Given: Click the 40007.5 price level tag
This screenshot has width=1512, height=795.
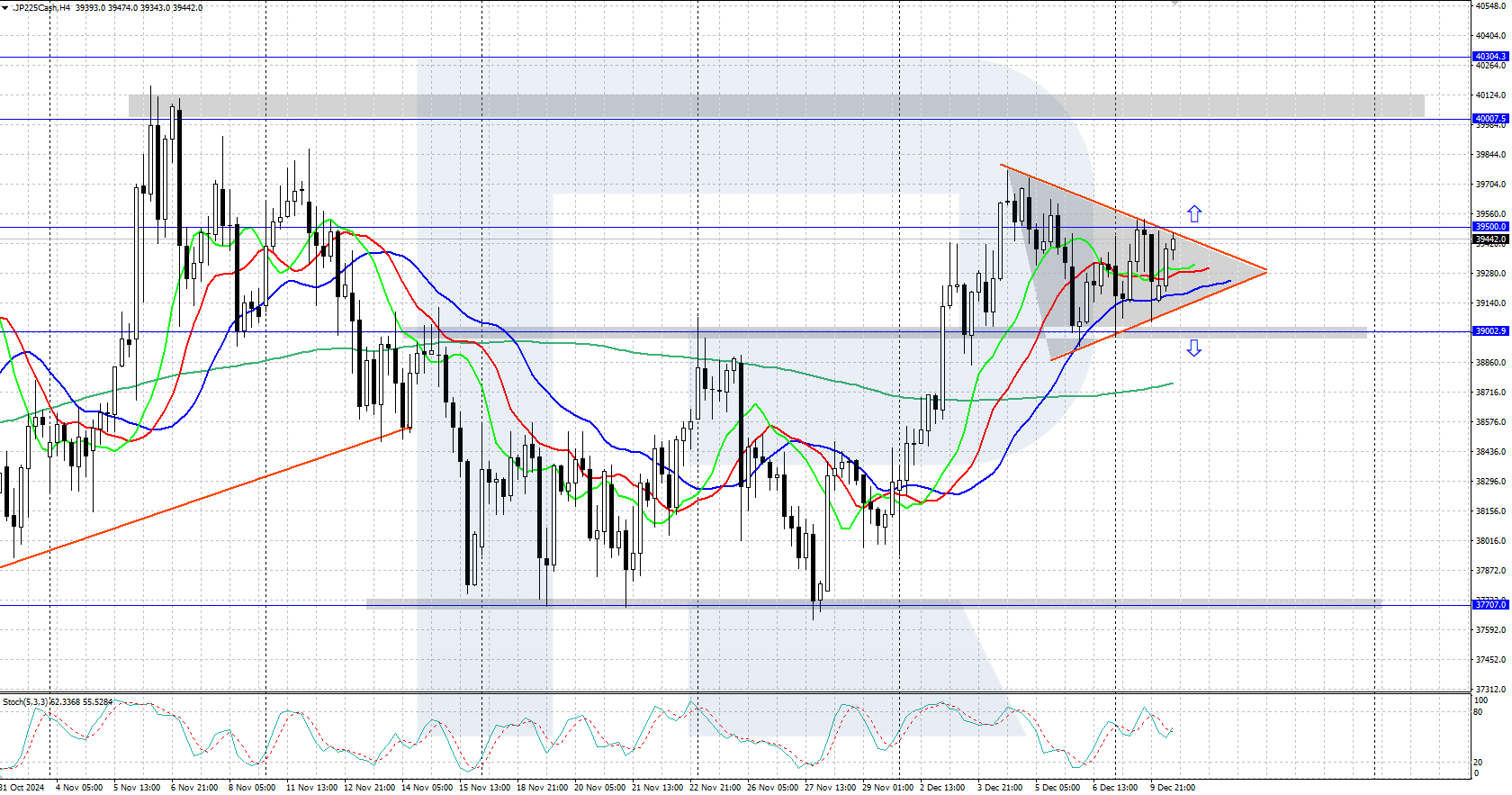Looking at the screenshot, I should pyautogui.click(x=1490, y=119).
